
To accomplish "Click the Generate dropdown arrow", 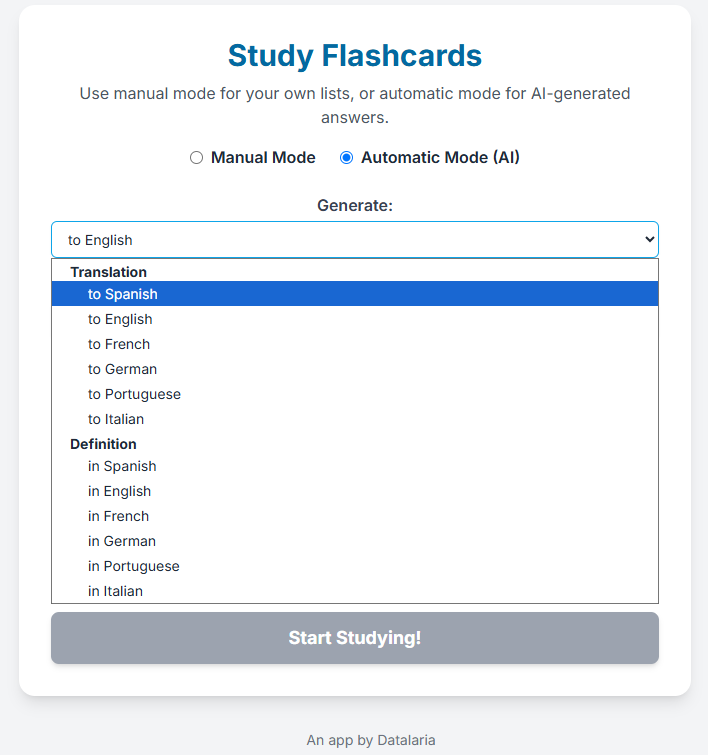I will tap(649, 240).
